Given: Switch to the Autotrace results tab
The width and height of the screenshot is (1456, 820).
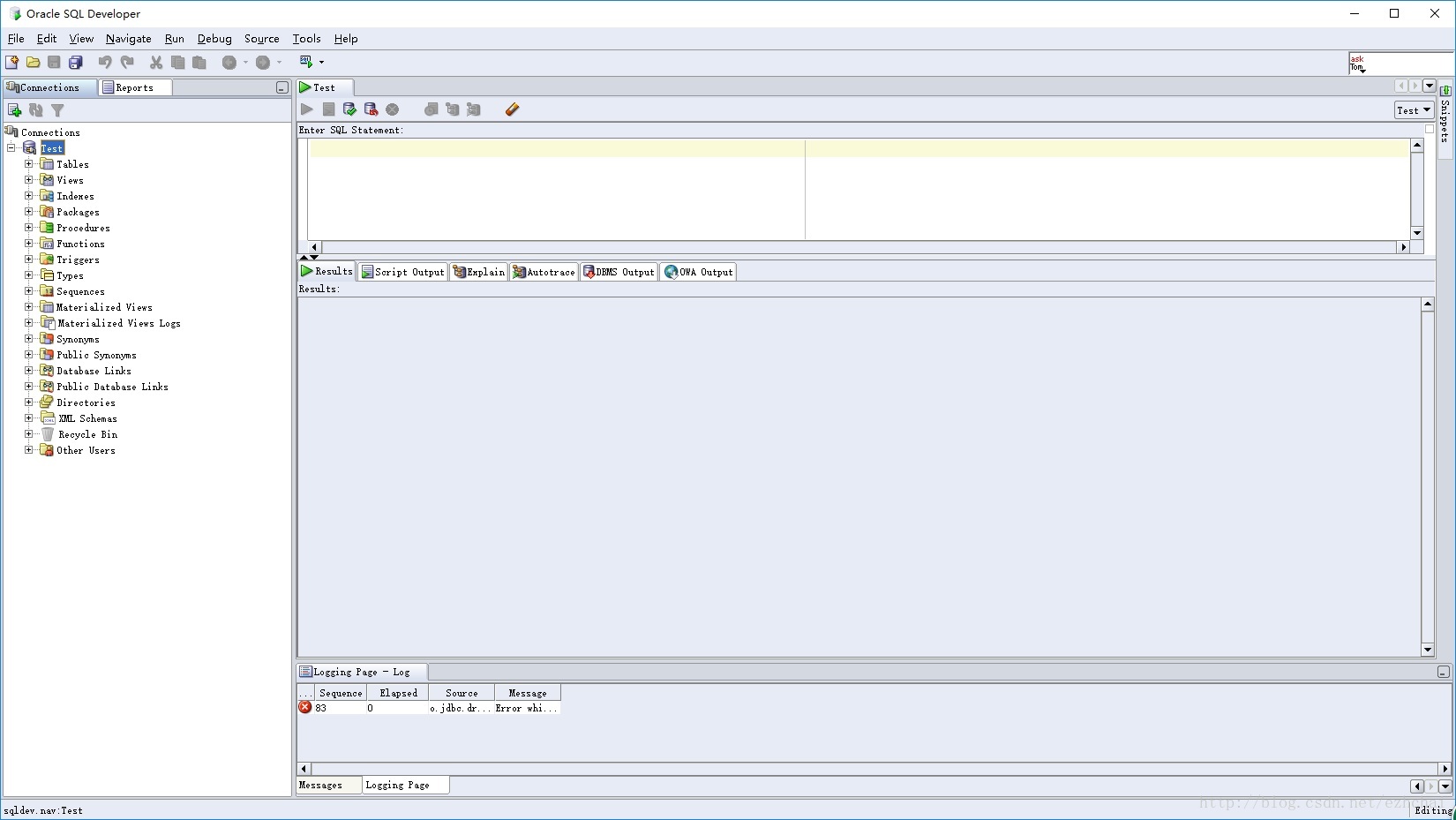Looking at the screenshot, I should pyautogui.click(x=544, y=272).
